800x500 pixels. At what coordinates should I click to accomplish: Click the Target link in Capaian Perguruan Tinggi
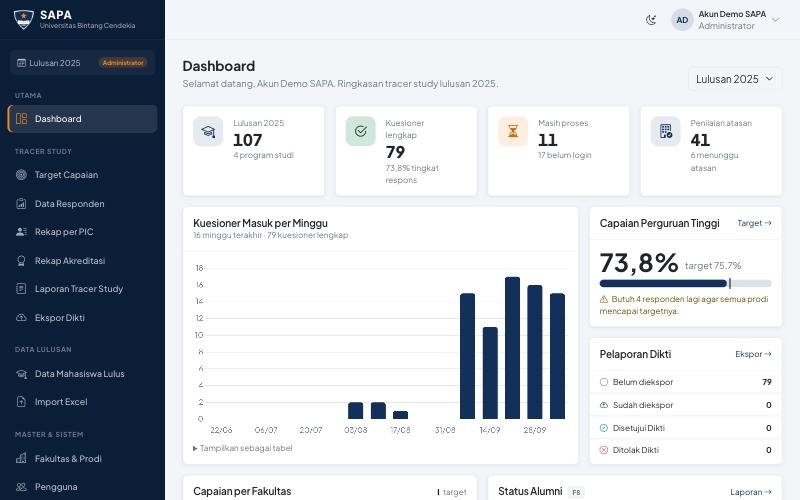(754, 223)
